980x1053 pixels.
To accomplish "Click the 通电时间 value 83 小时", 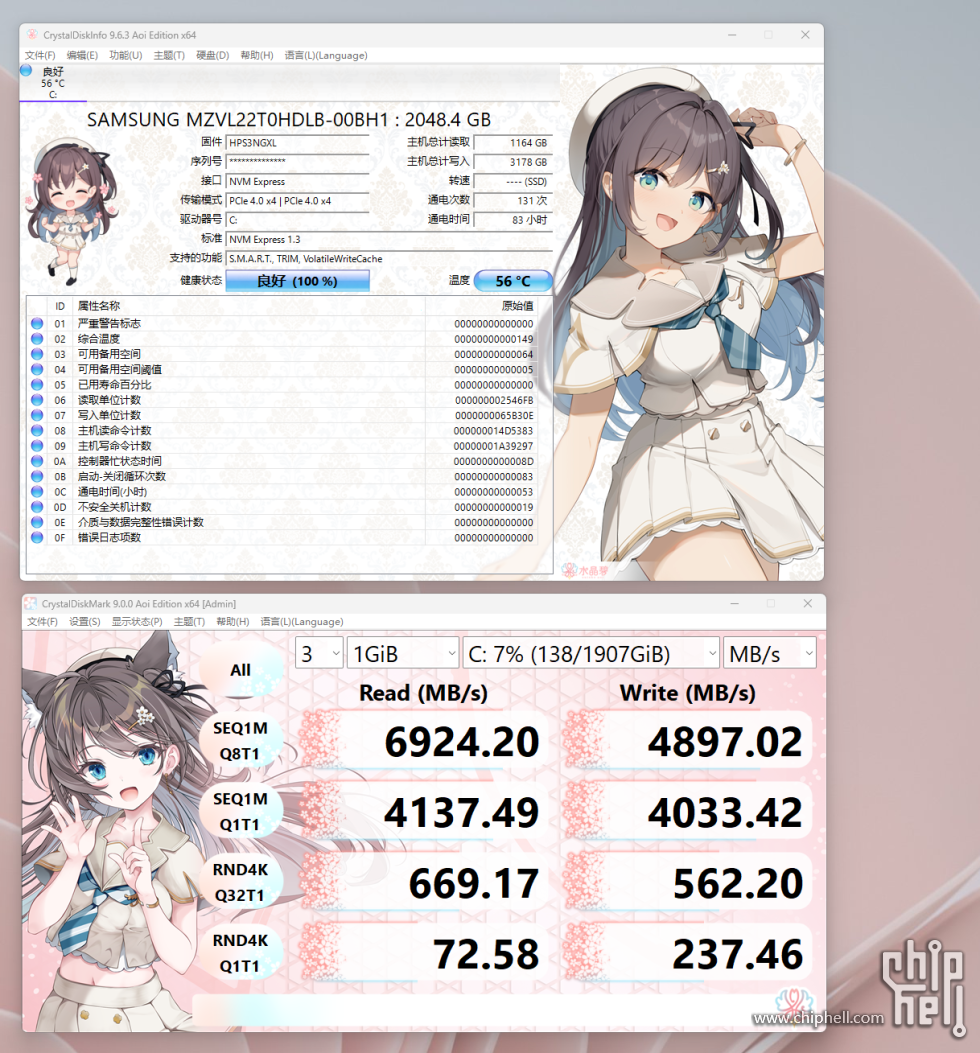I will point(513,220).
